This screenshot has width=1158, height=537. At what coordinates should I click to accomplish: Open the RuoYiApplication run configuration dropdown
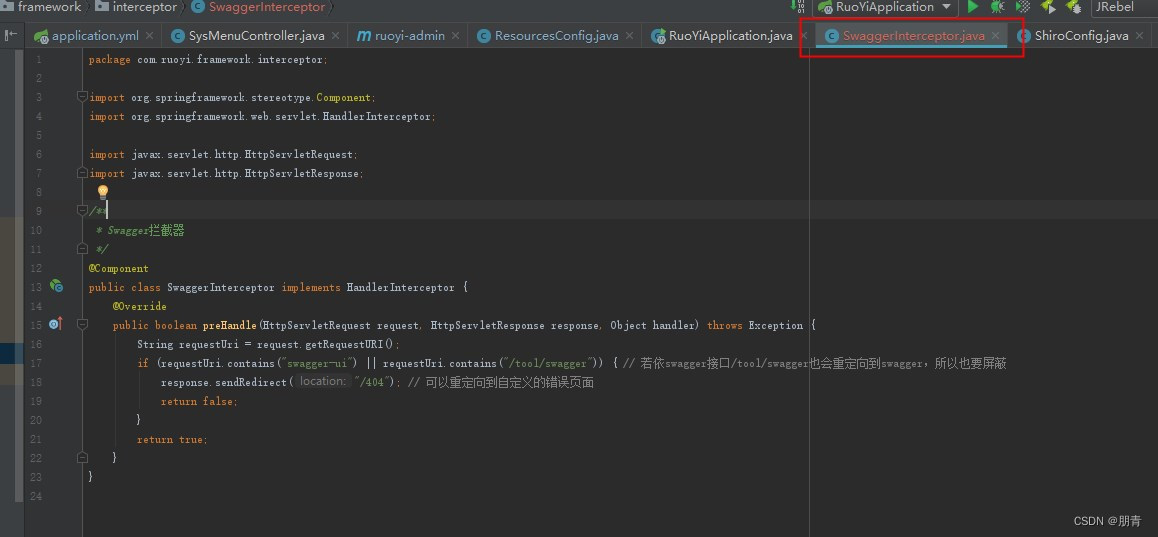click(885, 7)
